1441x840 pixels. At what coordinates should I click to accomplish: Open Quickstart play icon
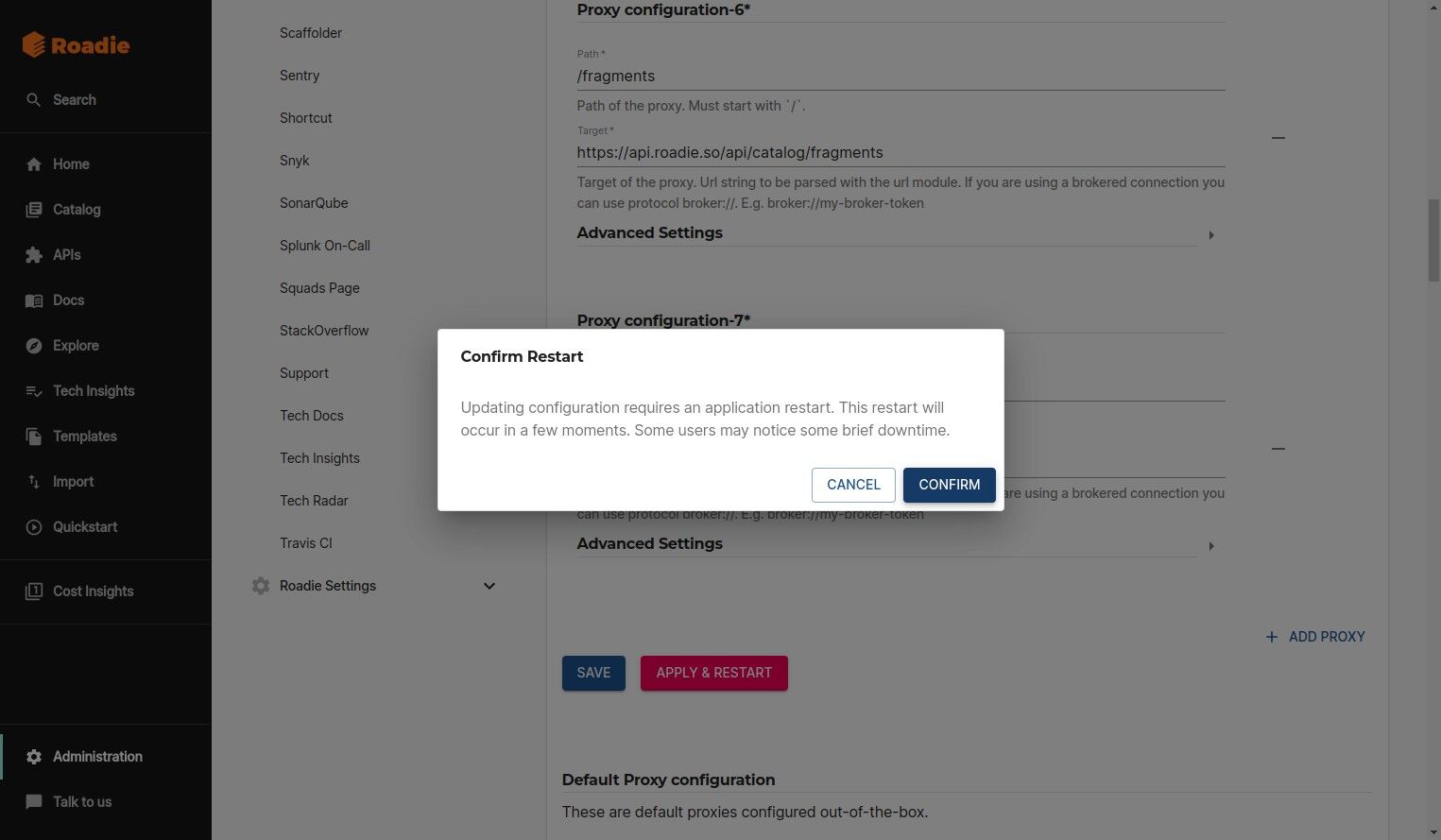(34, 527)
